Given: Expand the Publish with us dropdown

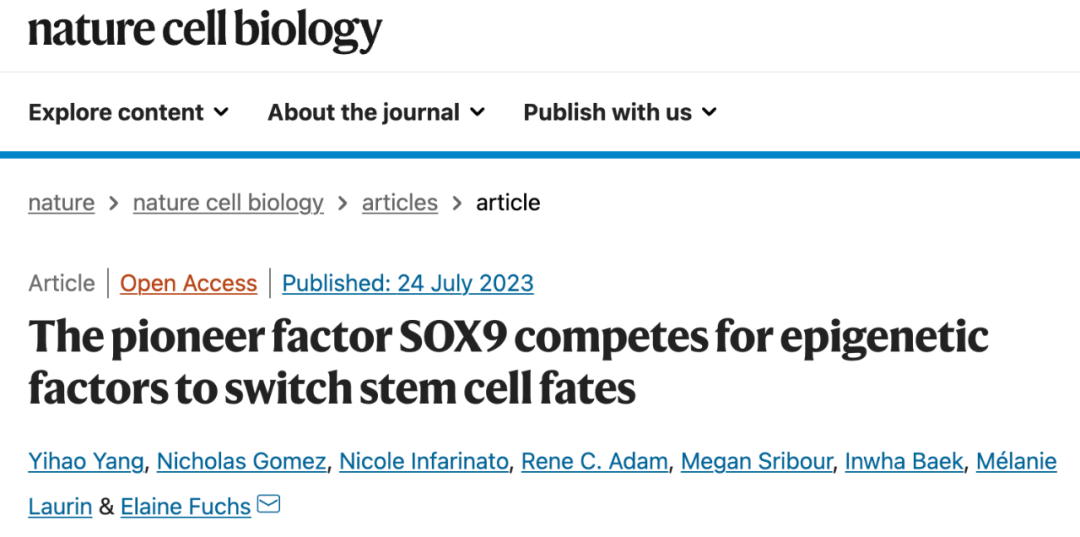Looking at the screenshot, I should pyautogui.click(x=620, y=112).
